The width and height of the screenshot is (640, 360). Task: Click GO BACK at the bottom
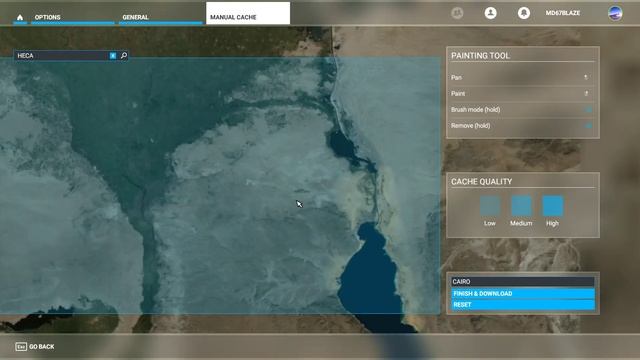42,347
